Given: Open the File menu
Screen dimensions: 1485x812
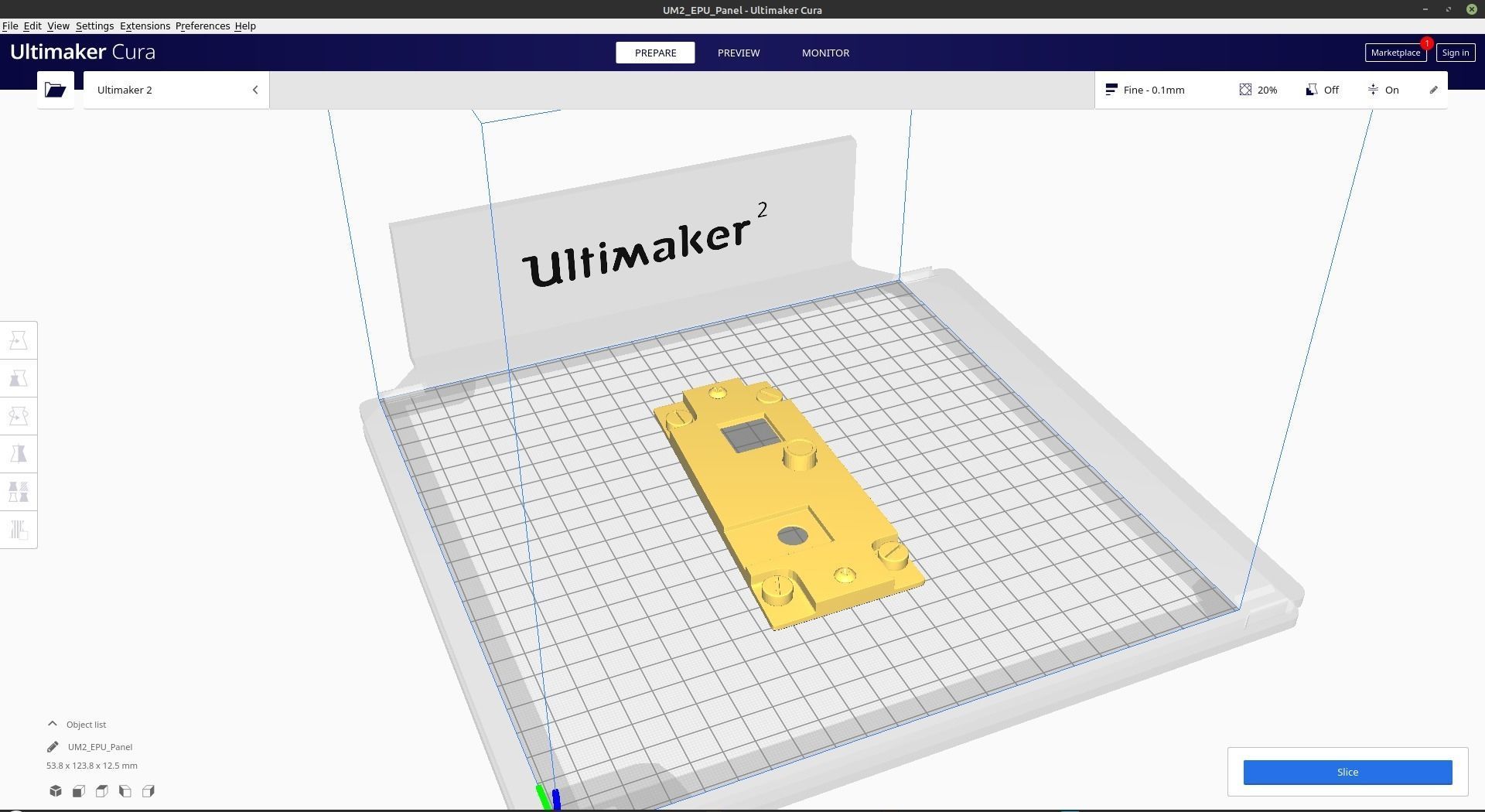Looking at the screenshot, I should [x=10, y=26].
